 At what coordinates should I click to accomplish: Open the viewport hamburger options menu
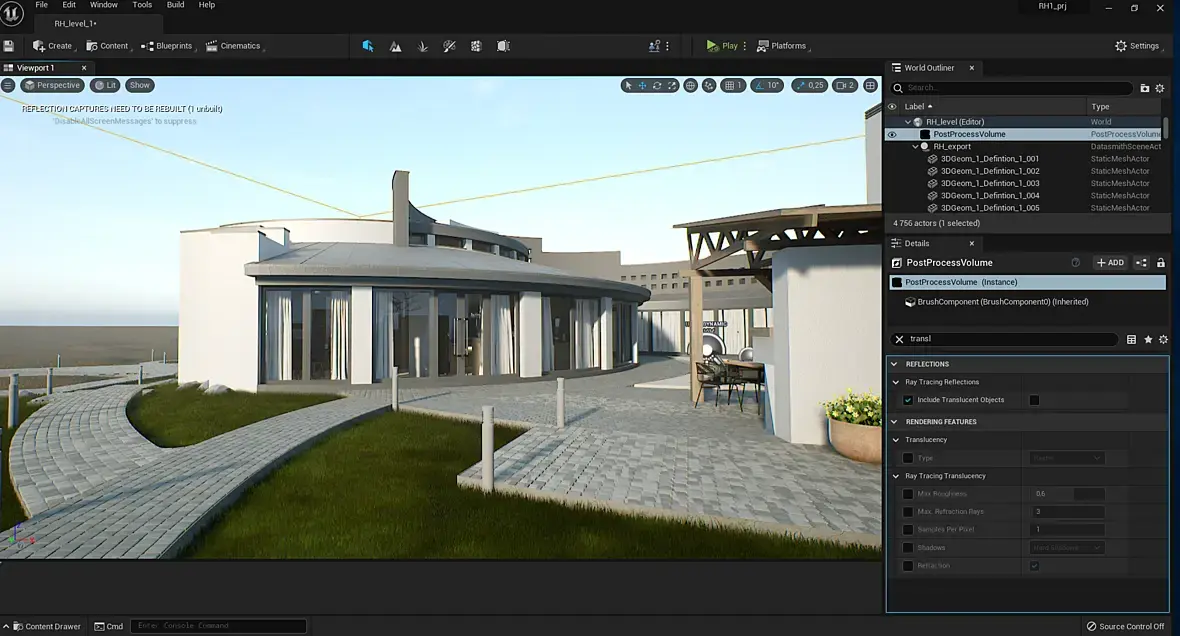click(8, 85)
